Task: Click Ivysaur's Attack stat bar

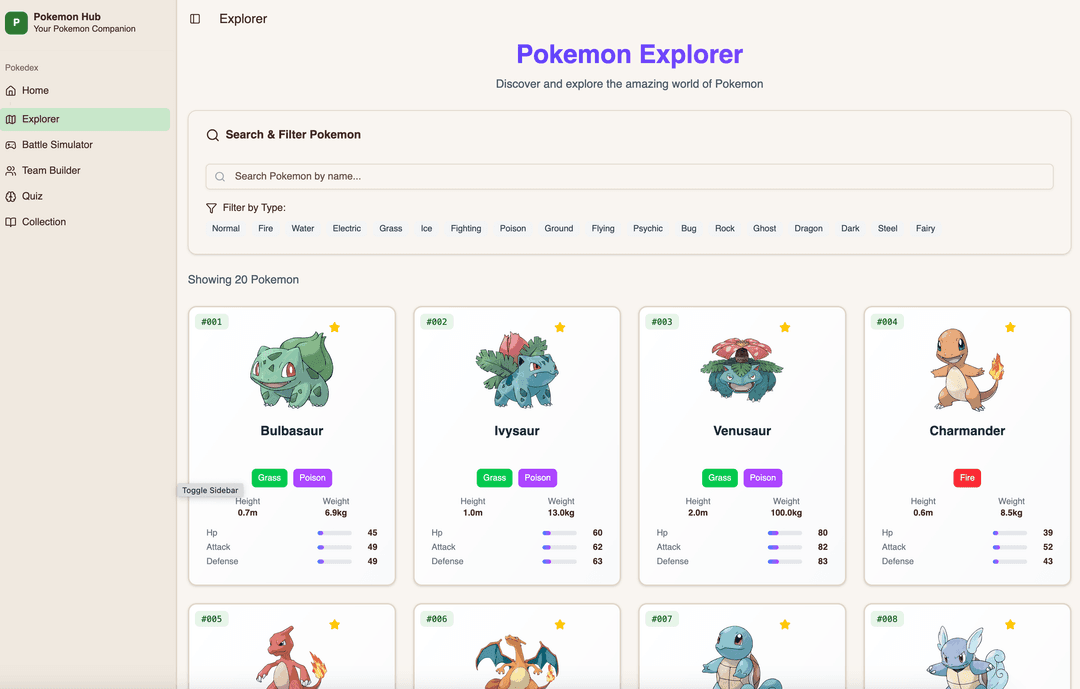Action: tap(559, 547)
